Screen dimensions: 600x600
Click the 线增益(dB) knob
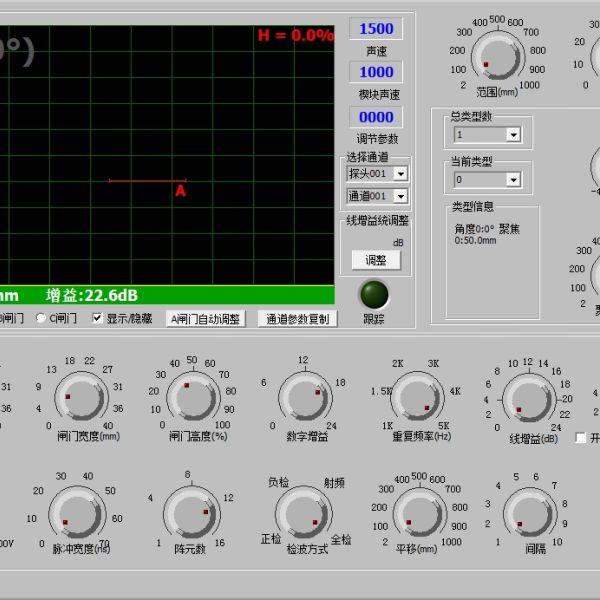(529, 399)
